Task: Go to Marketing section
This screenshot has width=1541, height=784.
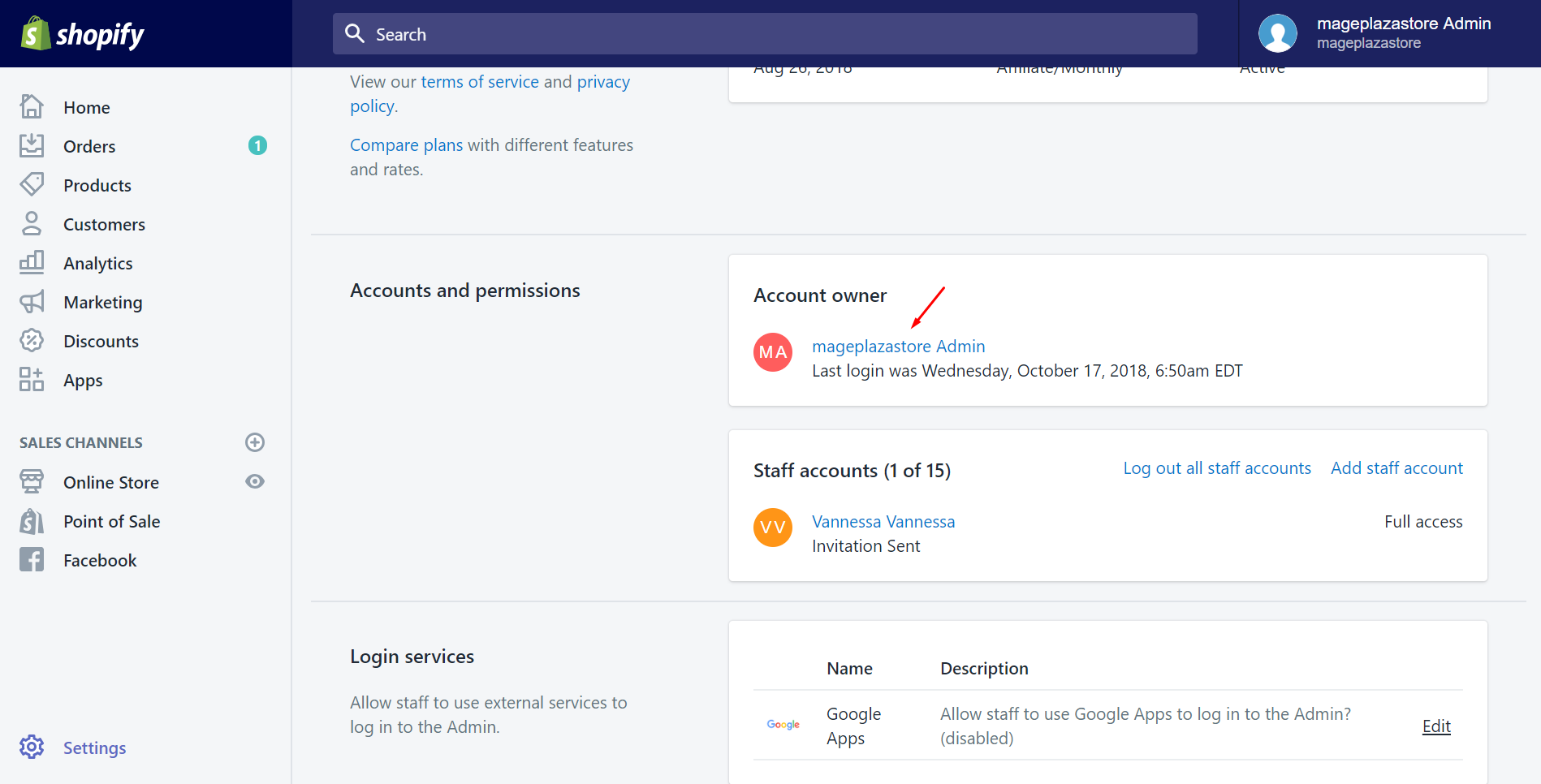Action: click(x=103, y=302)
